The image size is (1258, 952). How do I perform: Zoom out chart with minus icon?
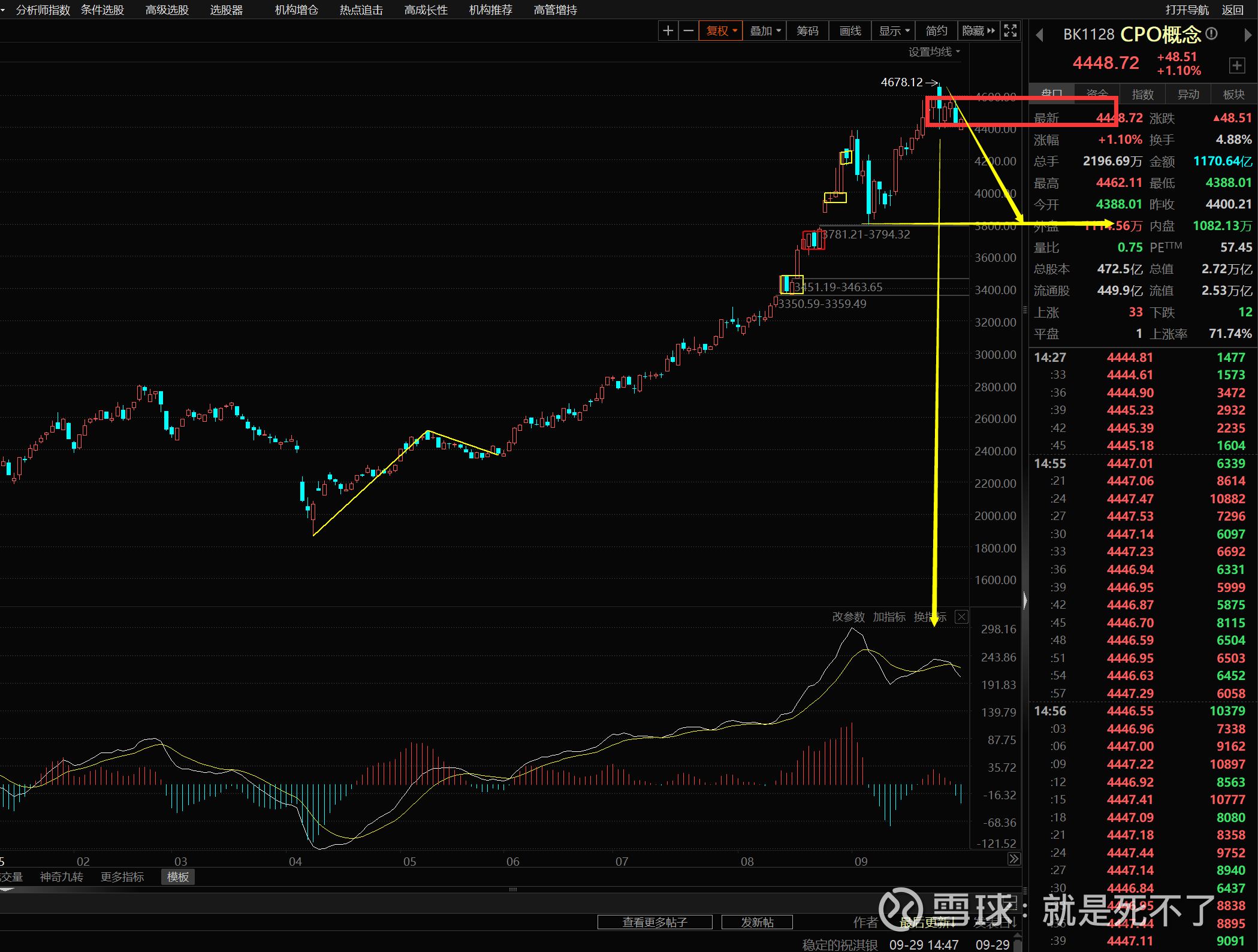689,31
